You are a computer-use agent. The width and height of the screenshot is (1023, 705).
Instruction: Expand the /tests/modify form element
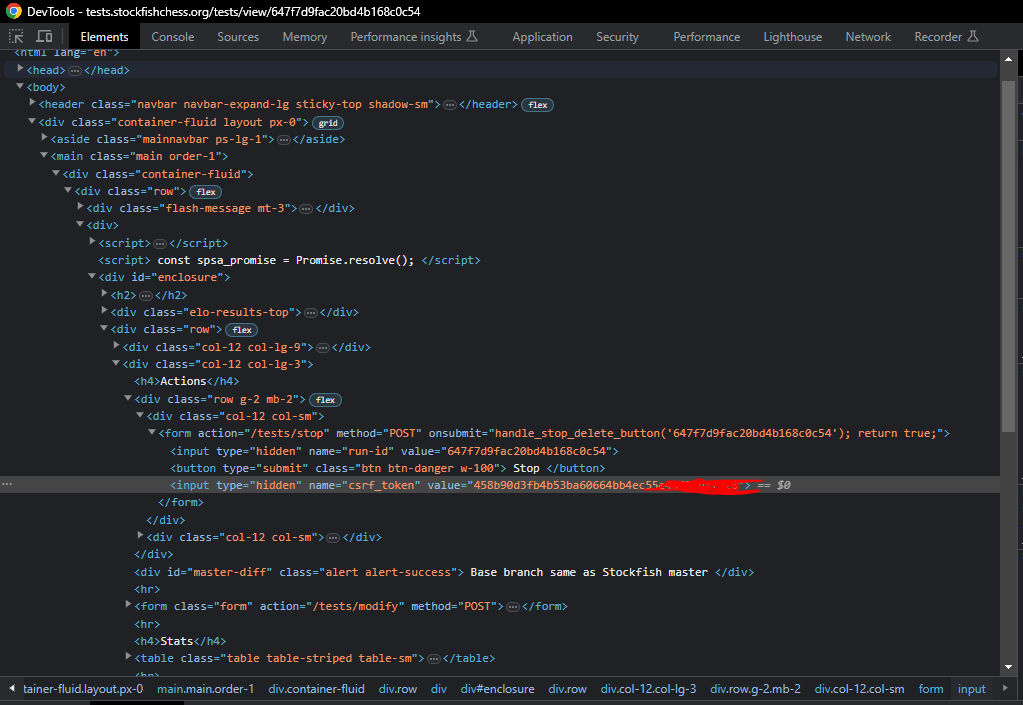coord(130,605)
